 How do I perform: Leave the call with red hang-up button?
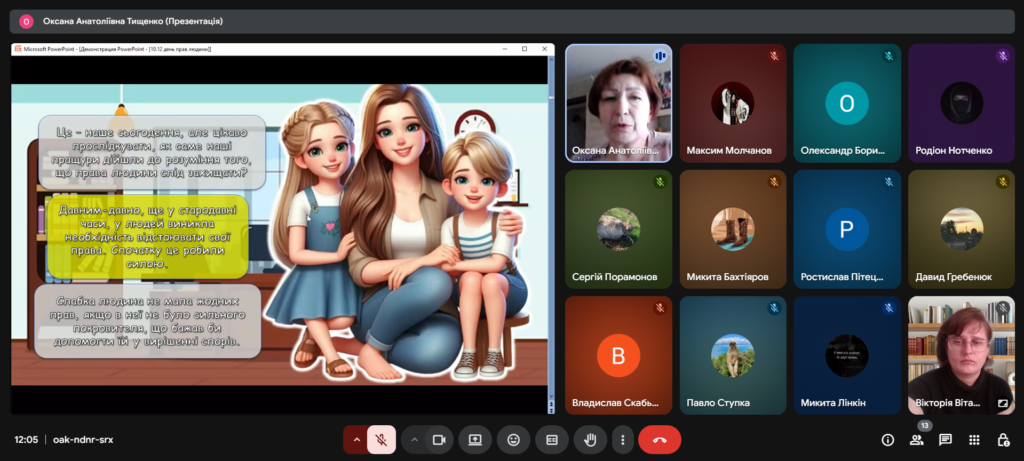click(x=659, y=439)
